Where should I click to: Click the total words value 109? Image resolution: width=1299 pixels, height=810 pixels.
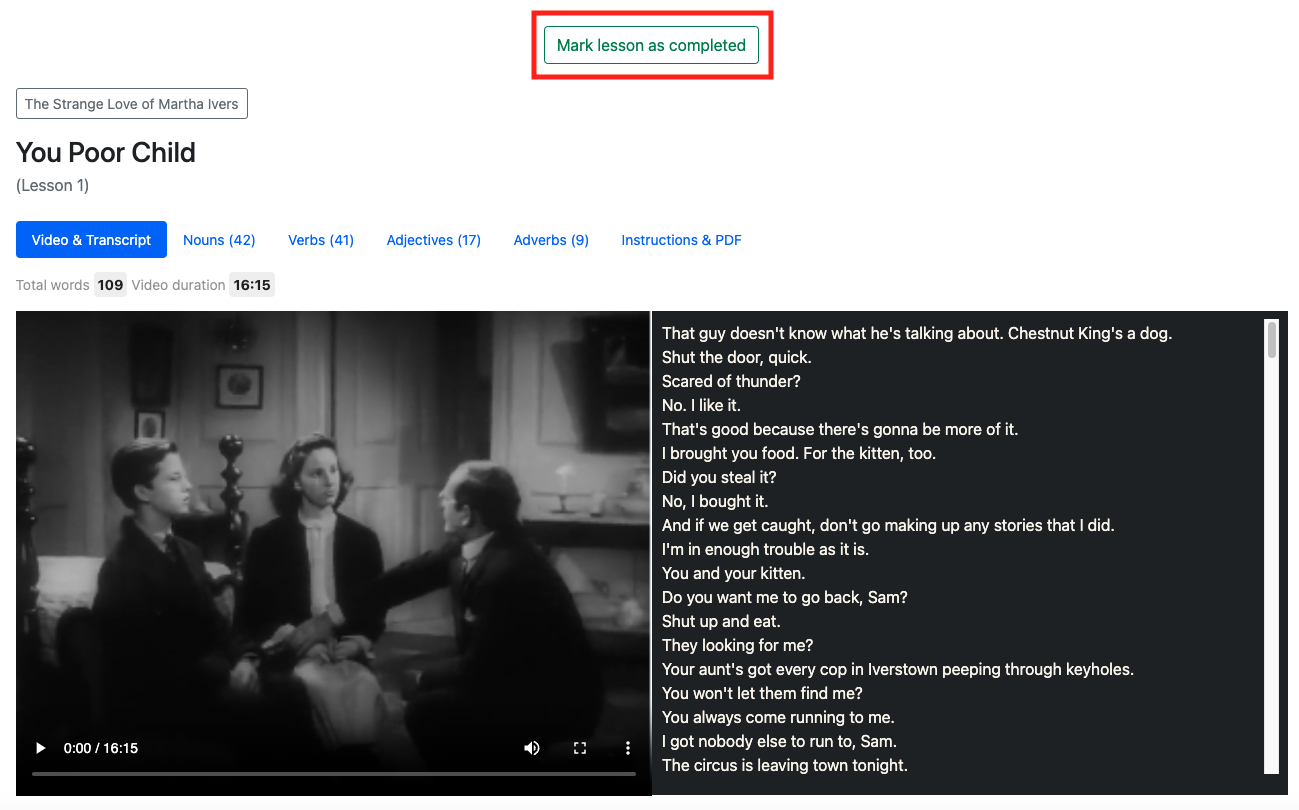(111, 285)
